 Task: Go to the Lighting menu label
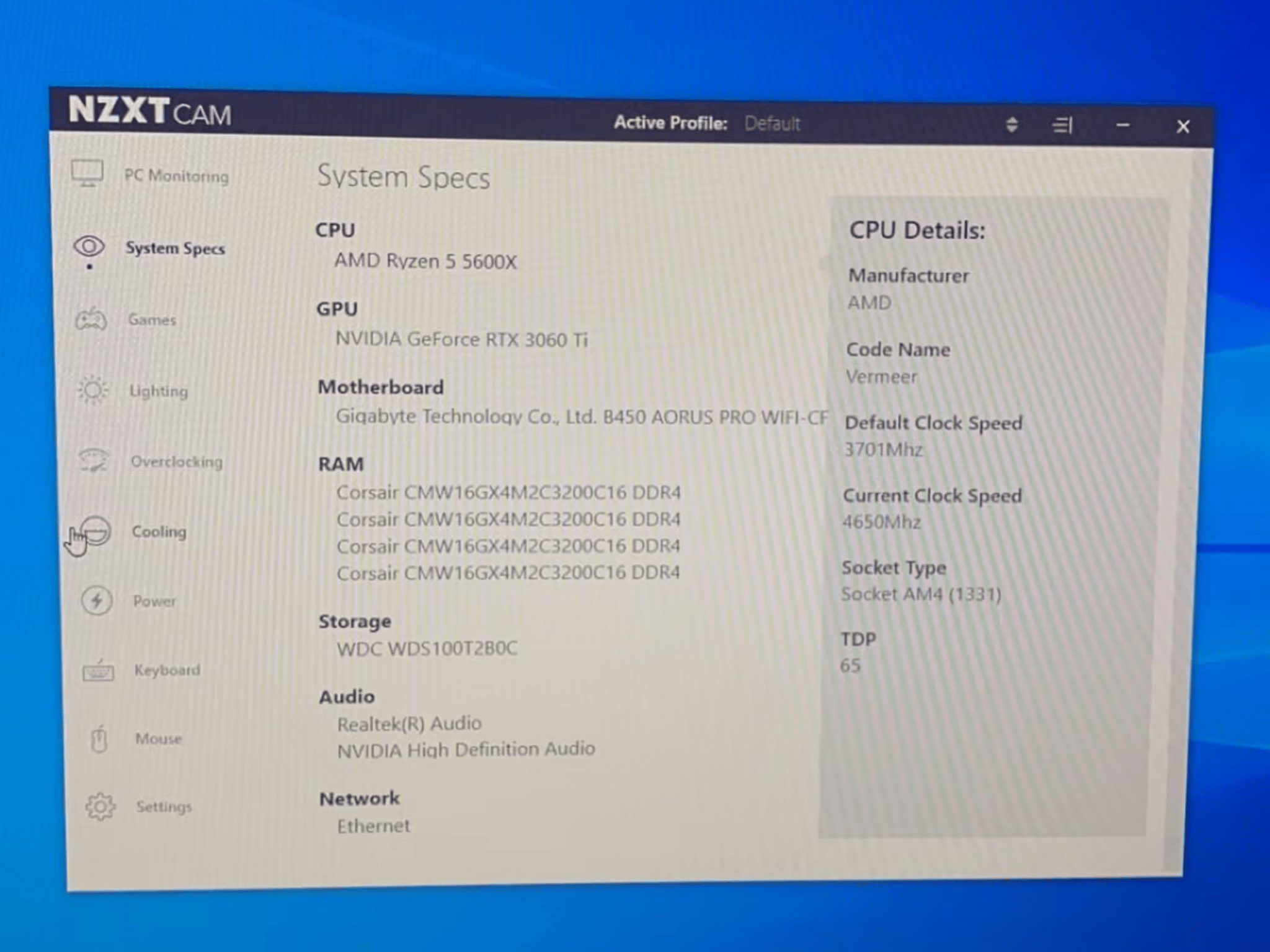point(158,391)
